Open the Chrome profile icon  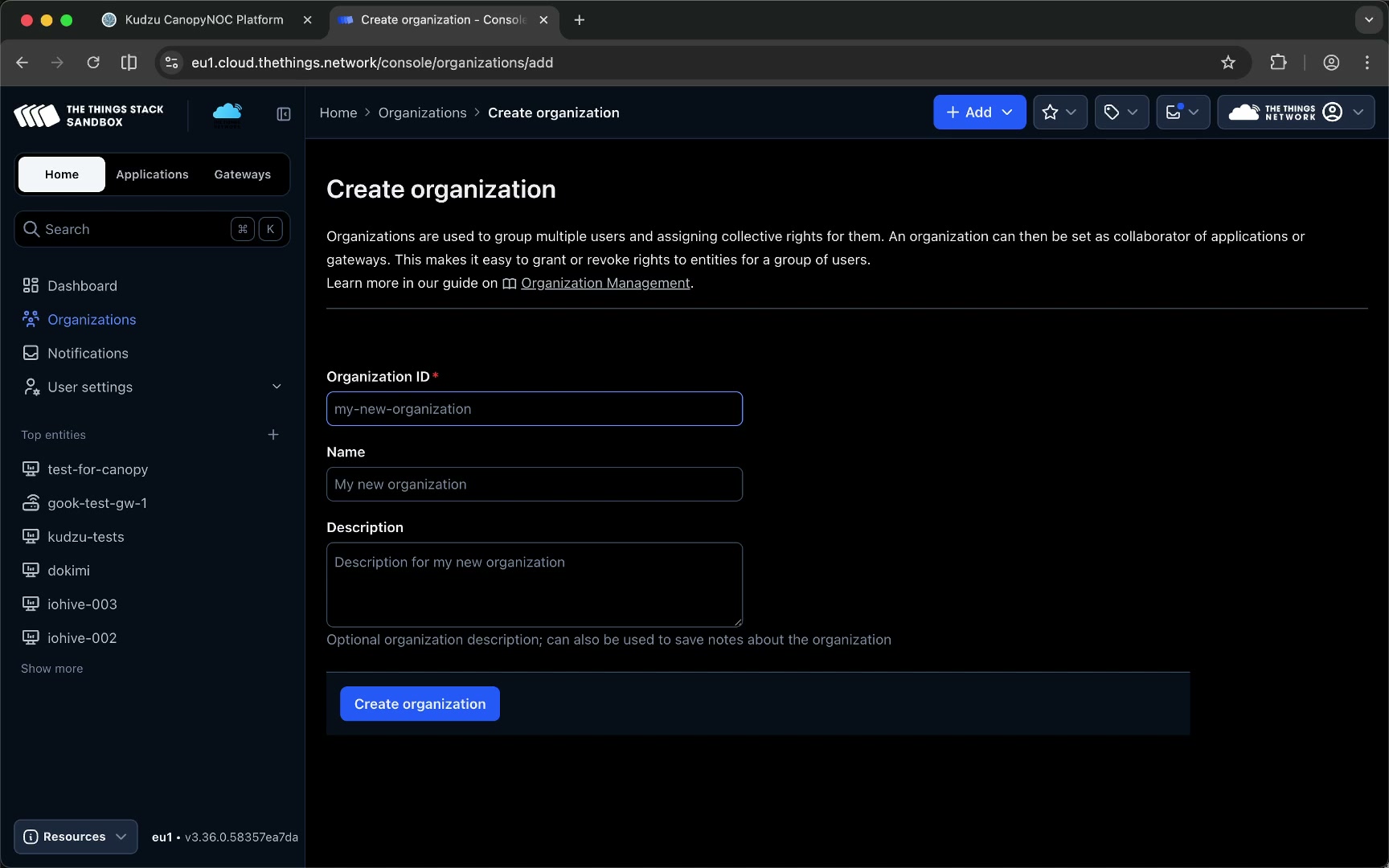tap(1331, 63)
